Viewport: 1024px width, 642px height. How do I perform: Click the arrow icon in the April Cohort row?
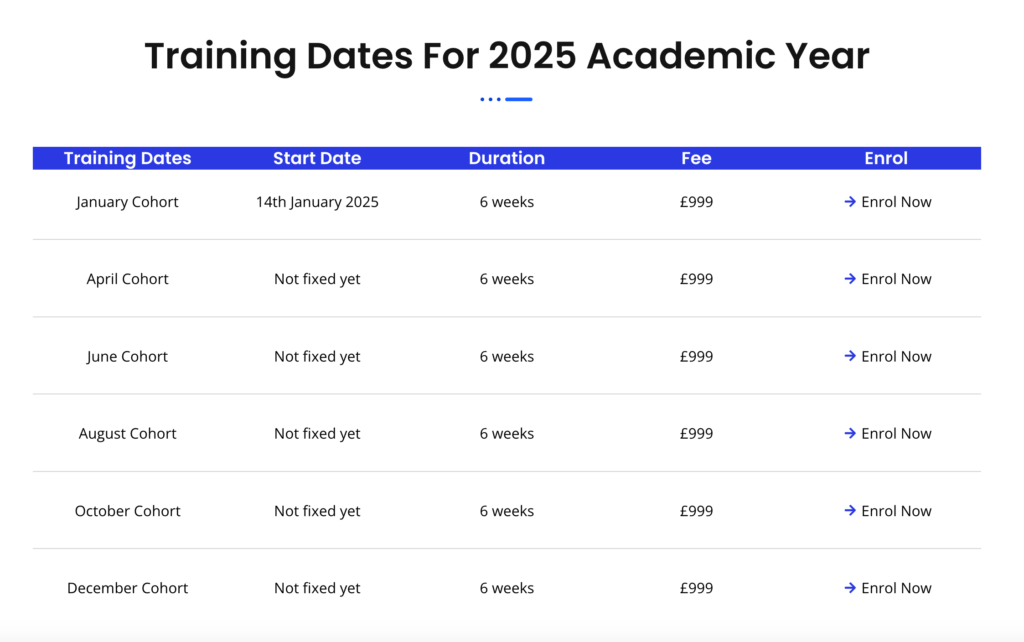pos(850,279)
